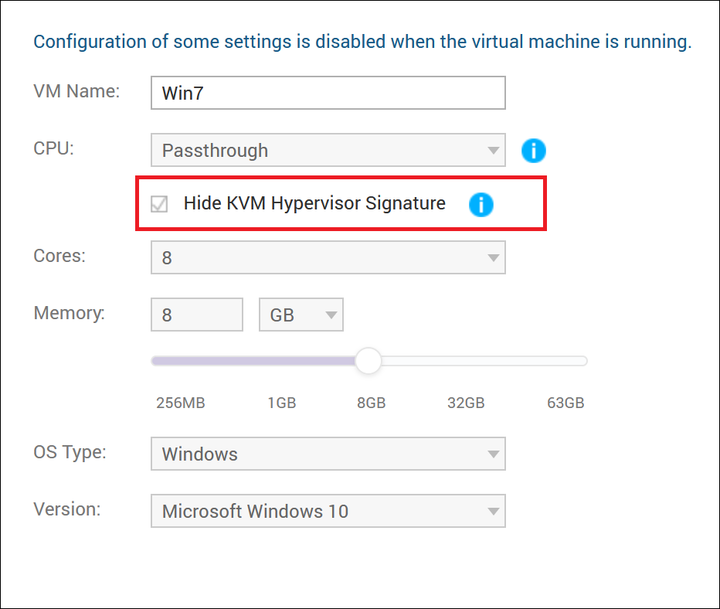Click the Hide KVM Hypervisor Signature label
Screen dimensions: 720x609
pos(315,203)
